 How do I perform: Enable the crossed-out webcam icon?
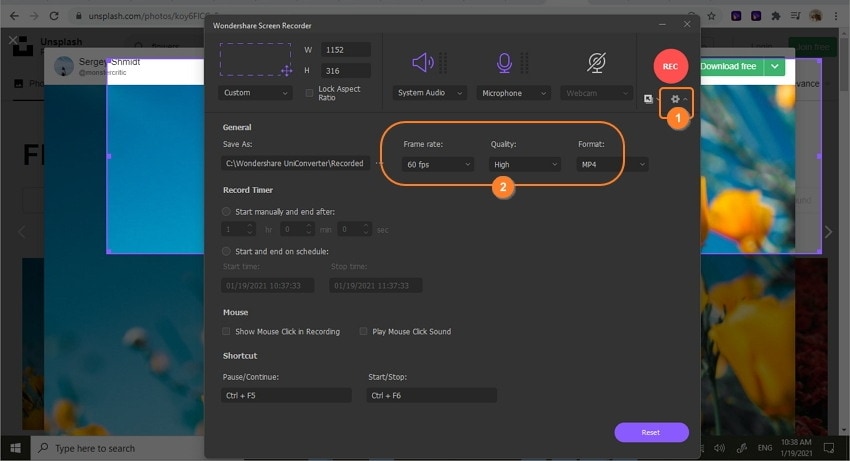click(x=596, y=63)
